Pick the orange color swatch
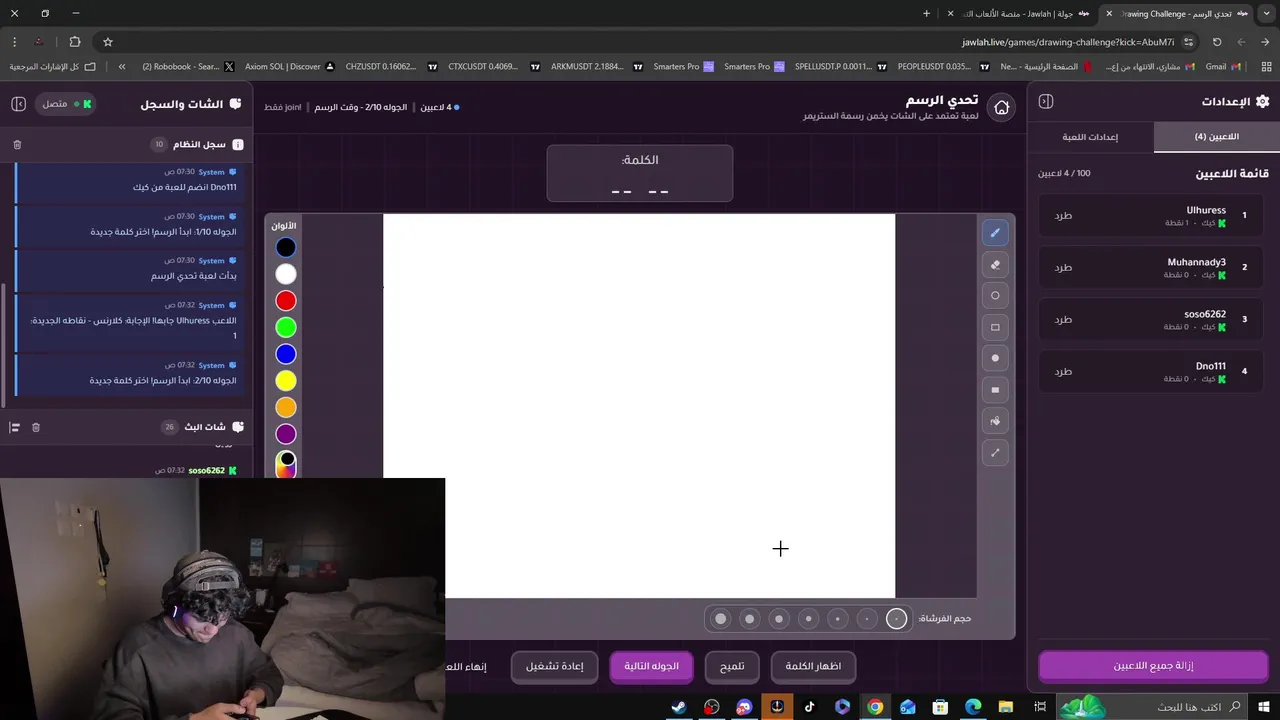The height and width of the screenshot is (720, 1280). 286,407
